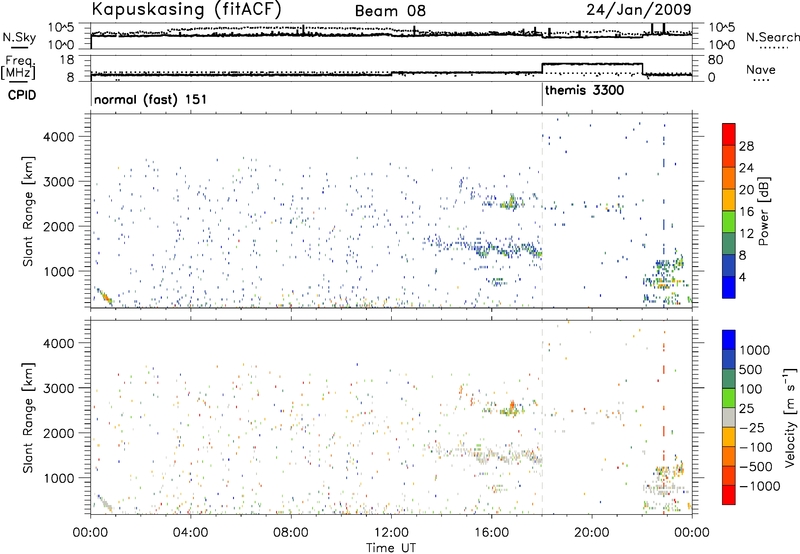Click the green 25–100 Velocity swatch
800x554 pixels.
click(x=729, y=398)
